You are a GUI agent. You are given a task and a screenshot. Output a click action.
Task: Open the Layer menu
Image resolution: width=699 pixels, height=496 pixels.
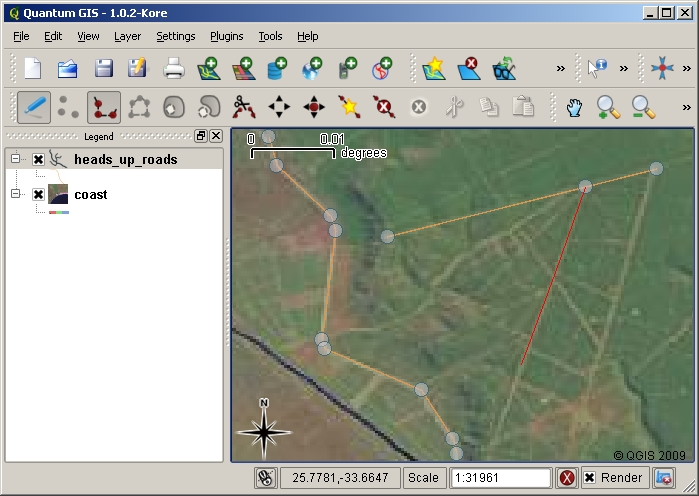click(127, 36)
